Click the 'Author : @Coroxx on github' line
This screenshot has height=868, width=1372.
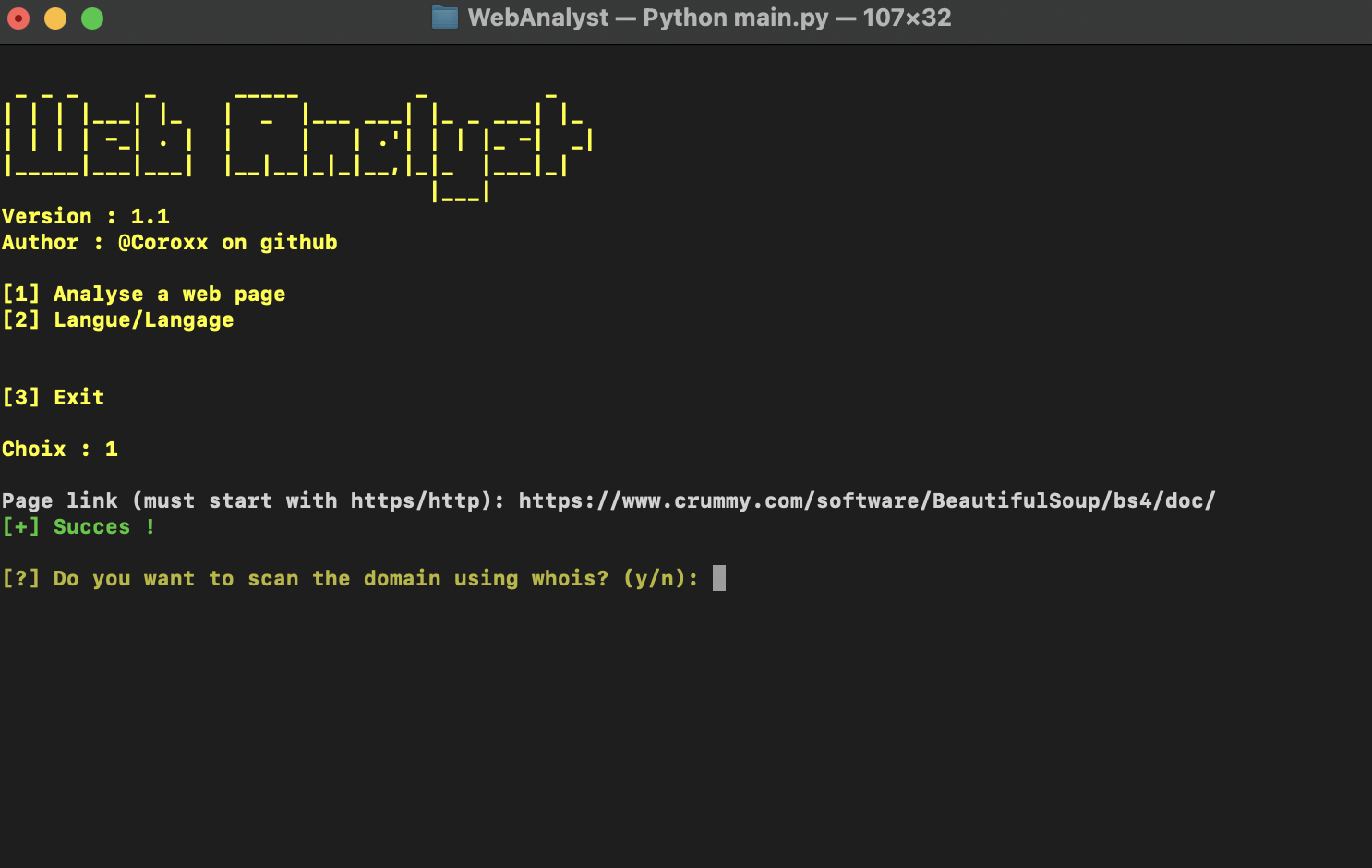170,243
